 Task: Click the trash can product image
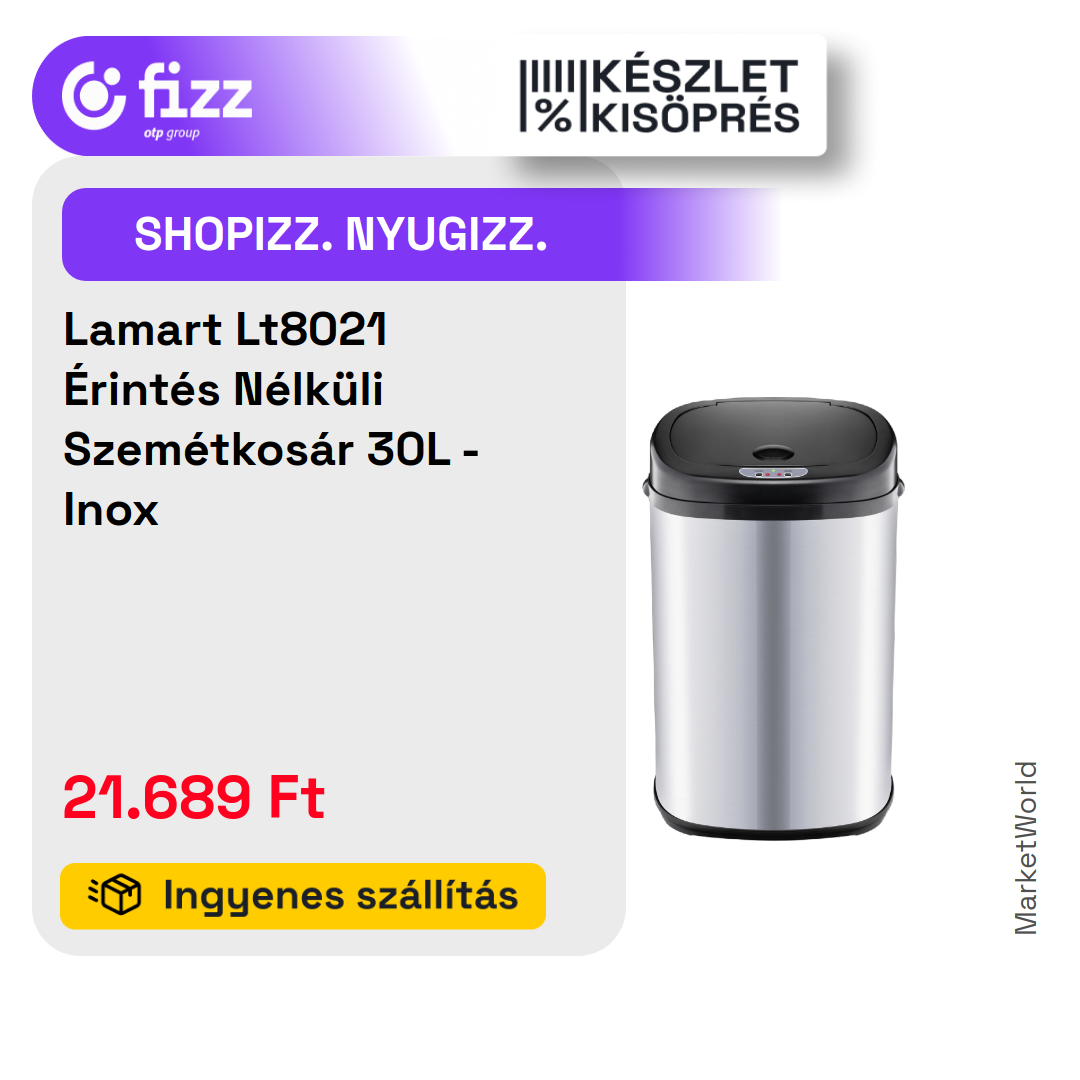pyautogui.click(x=773, y=618)
